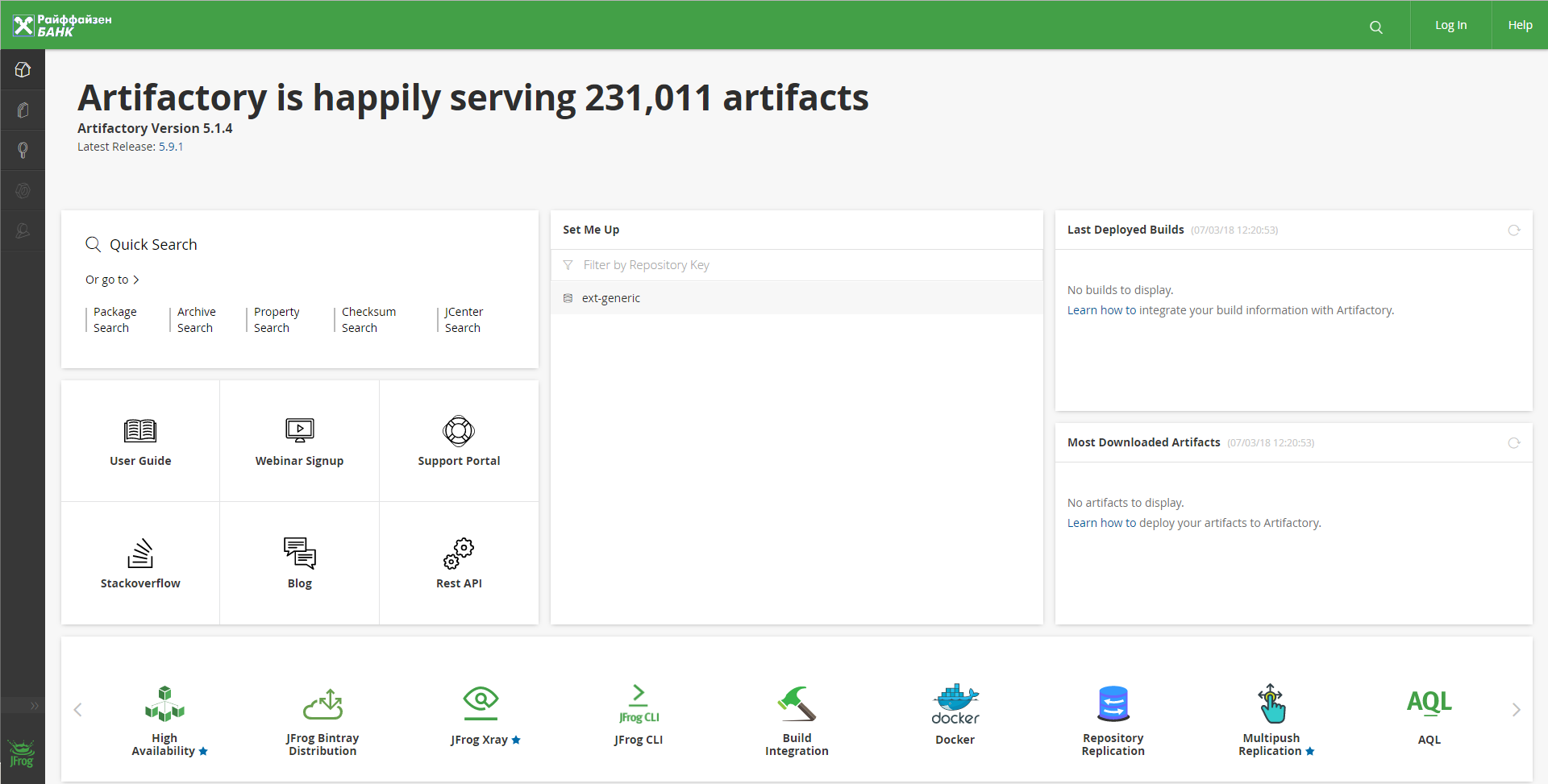Click 'Learn how to' integrate build link

[x=1101, y=310]
